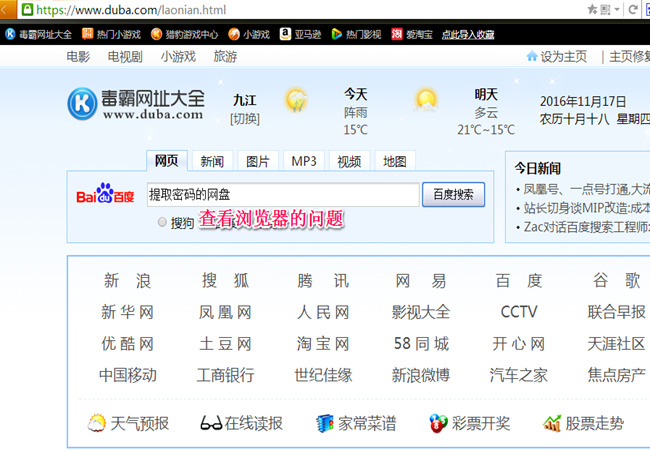Open the 腾讯 site link
The image size is (650, 450).
[323, 281]
